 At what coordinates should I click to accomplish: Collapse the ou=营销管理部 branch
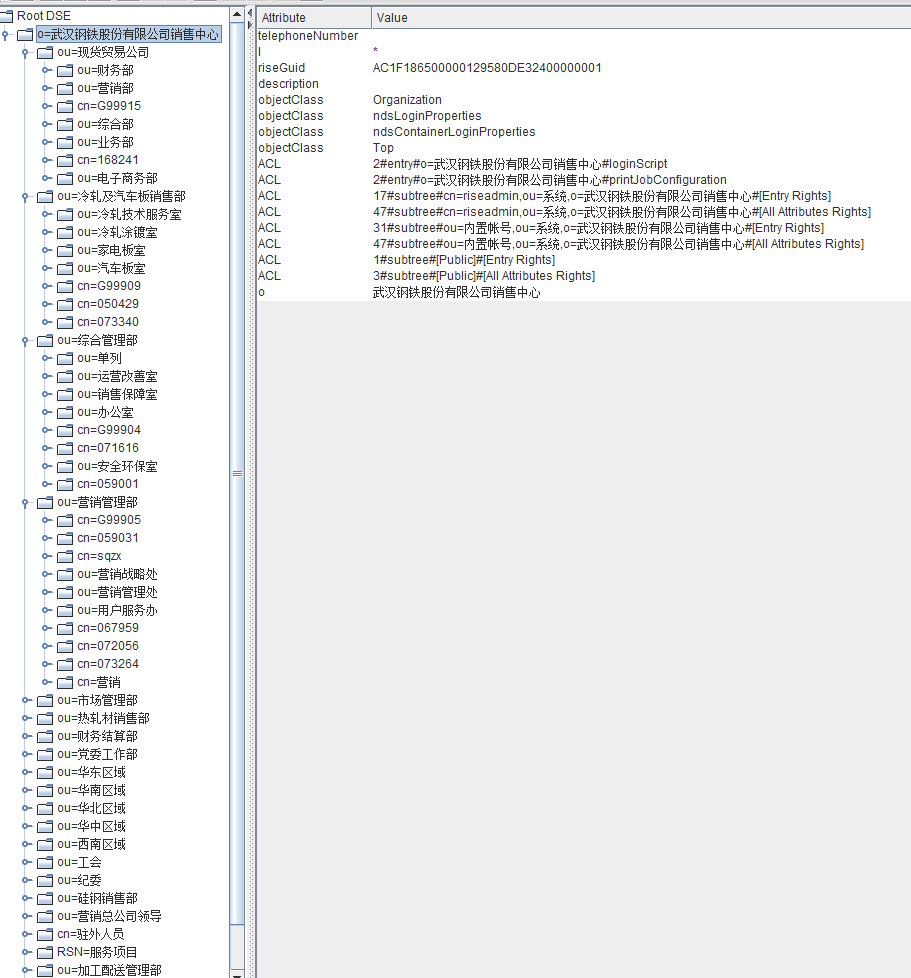point(26,503)
